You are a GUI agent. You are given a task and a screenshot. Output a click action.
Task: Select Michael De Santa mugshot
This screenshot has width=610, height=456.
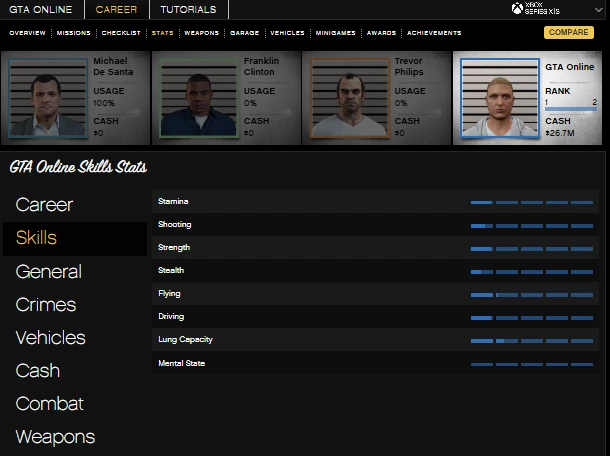[48, 98]
